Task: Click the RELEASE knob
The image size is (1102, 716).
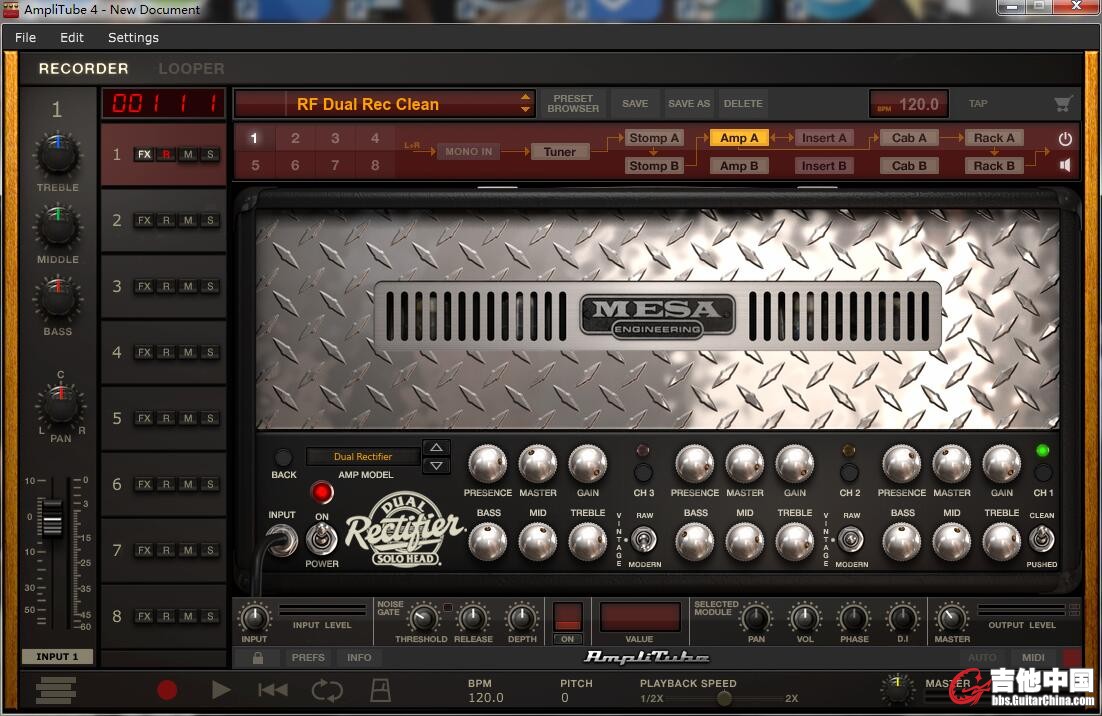Action: coord(473,618)
